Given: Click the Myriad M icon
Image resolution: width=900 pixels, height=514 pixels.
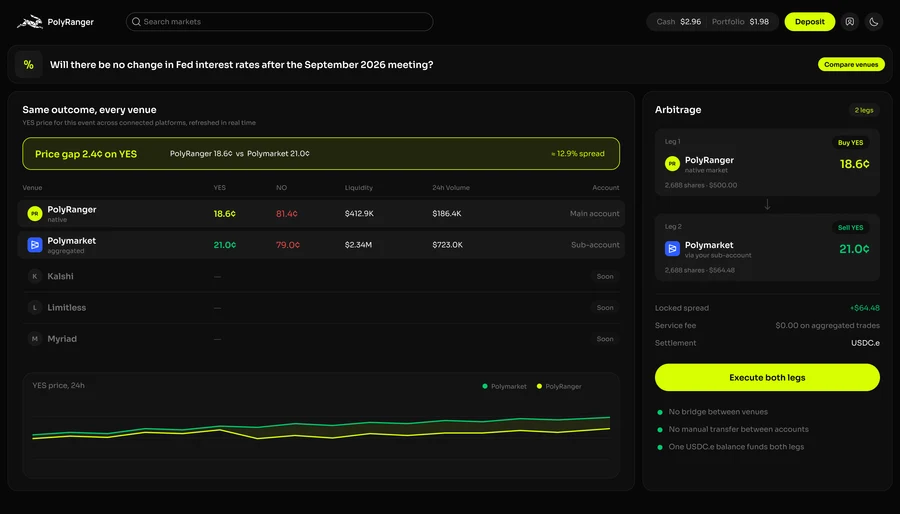Looking at the screenshot, I should coord(34,339).
